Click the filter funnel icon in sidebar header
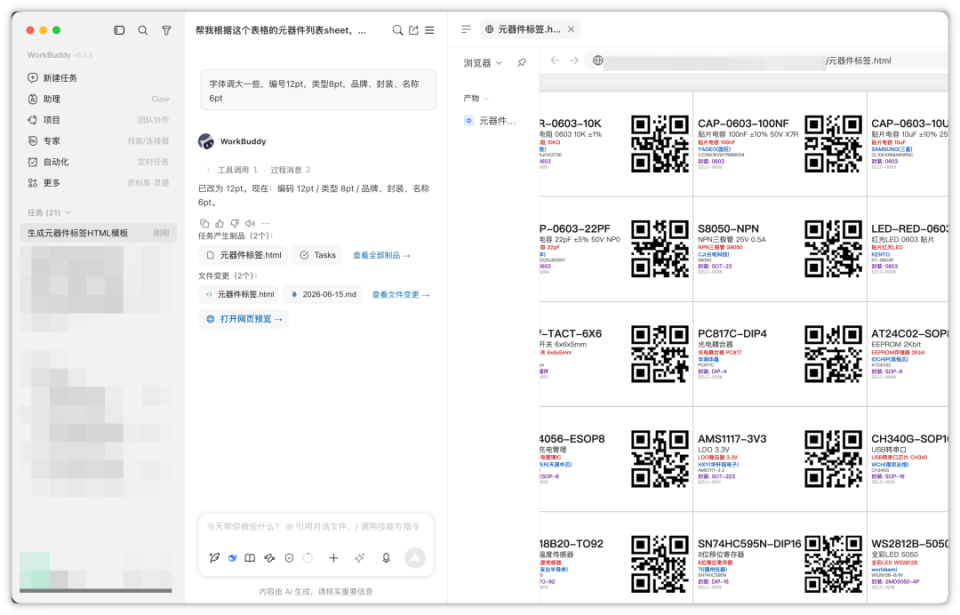 pyautogui.click(x=166, y=30)
